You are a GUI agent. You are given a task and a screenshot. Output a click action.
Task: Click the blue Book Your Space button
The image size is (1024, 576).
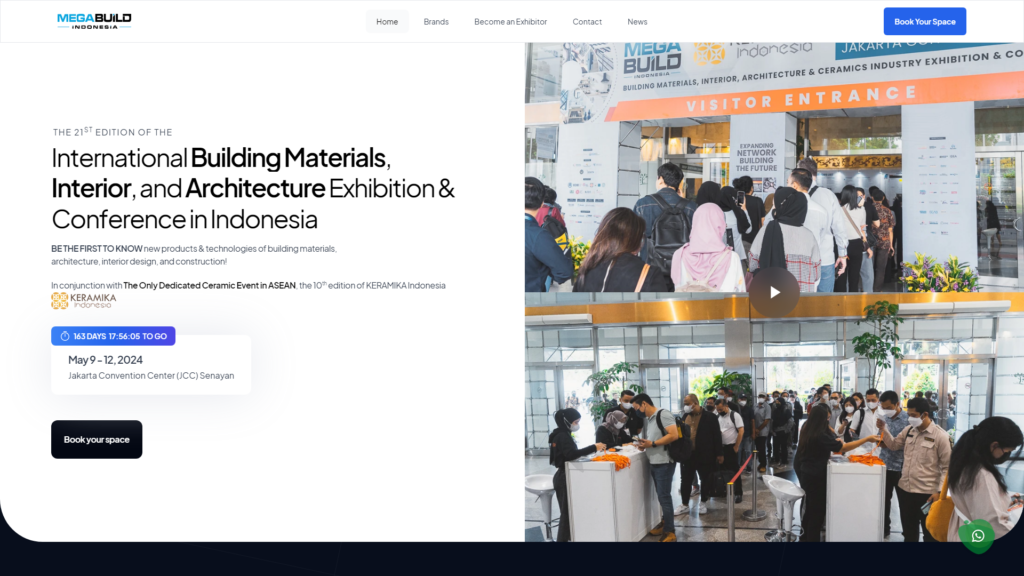coord(925,22)
